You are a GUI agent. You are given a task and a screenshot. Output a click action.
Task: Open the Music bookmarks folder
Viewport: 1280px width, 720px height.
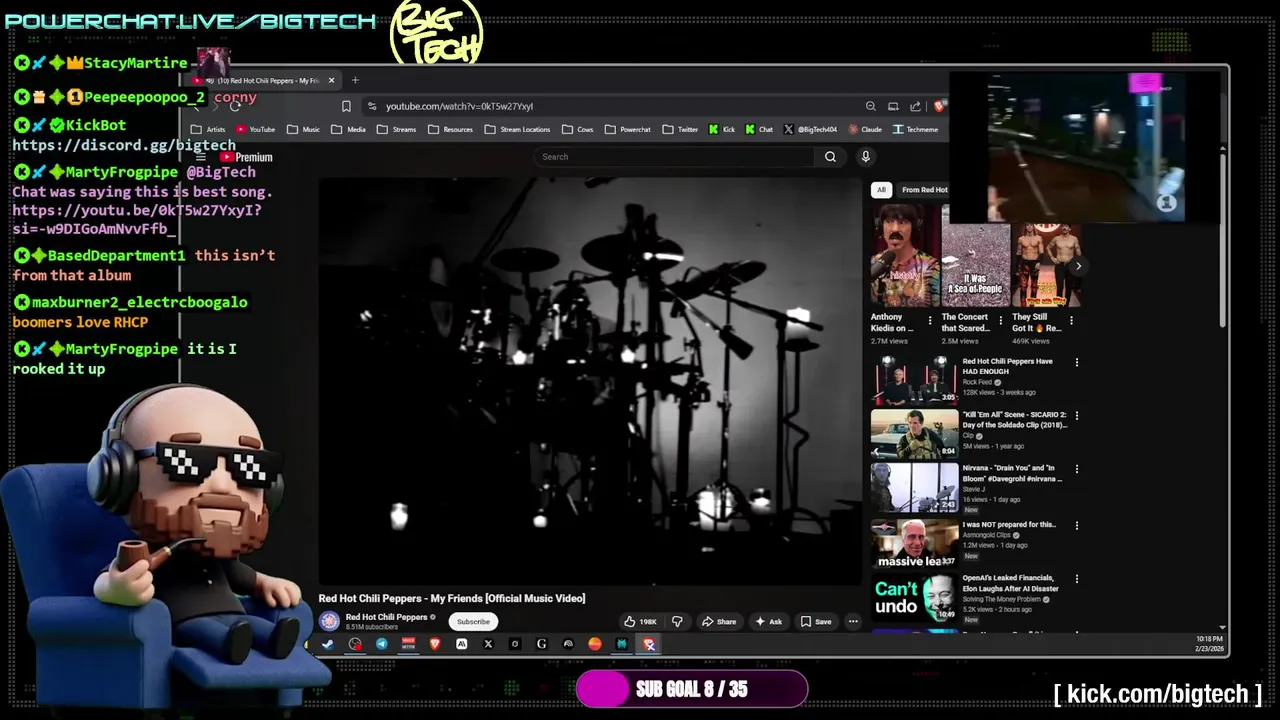coord(303,129)
